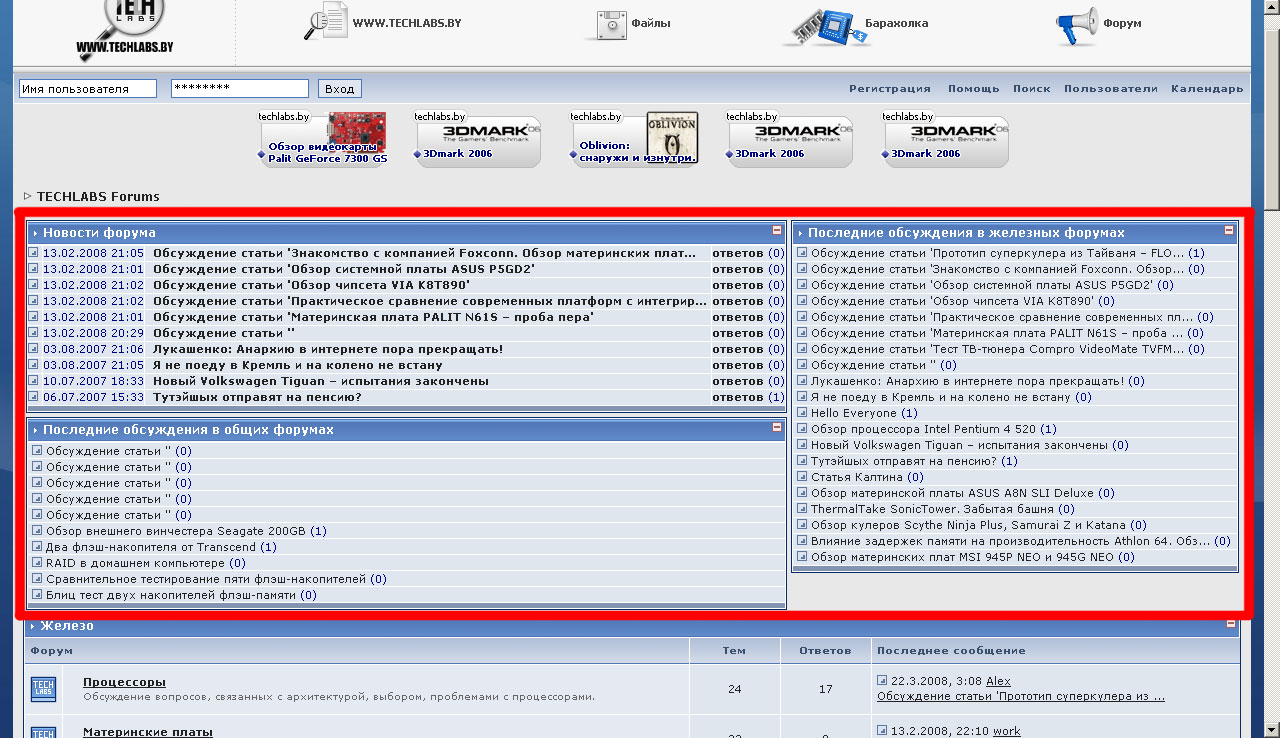Open user profile link 'Alex'
This screenshot has width=1280, height=738.
998,681
